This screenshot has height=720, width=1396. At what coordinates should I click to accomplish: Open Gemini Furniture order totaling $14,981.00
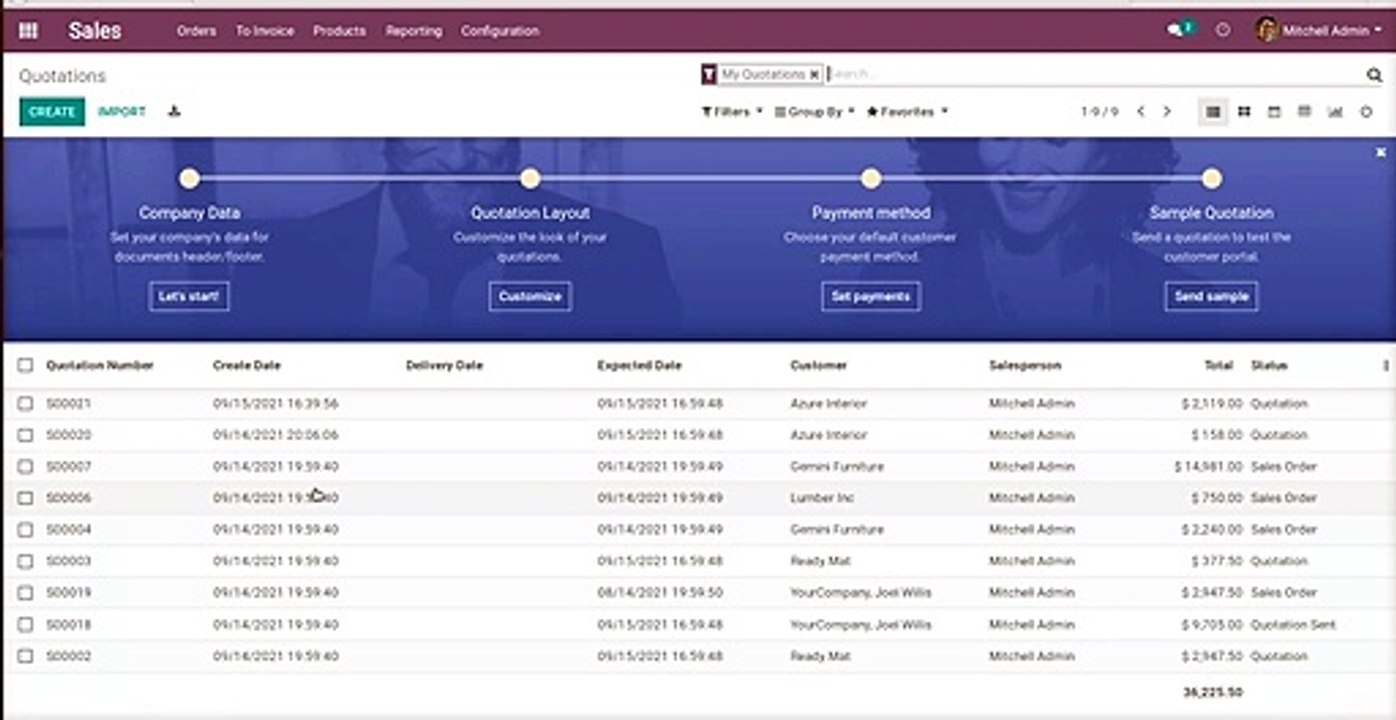point(698,466)
